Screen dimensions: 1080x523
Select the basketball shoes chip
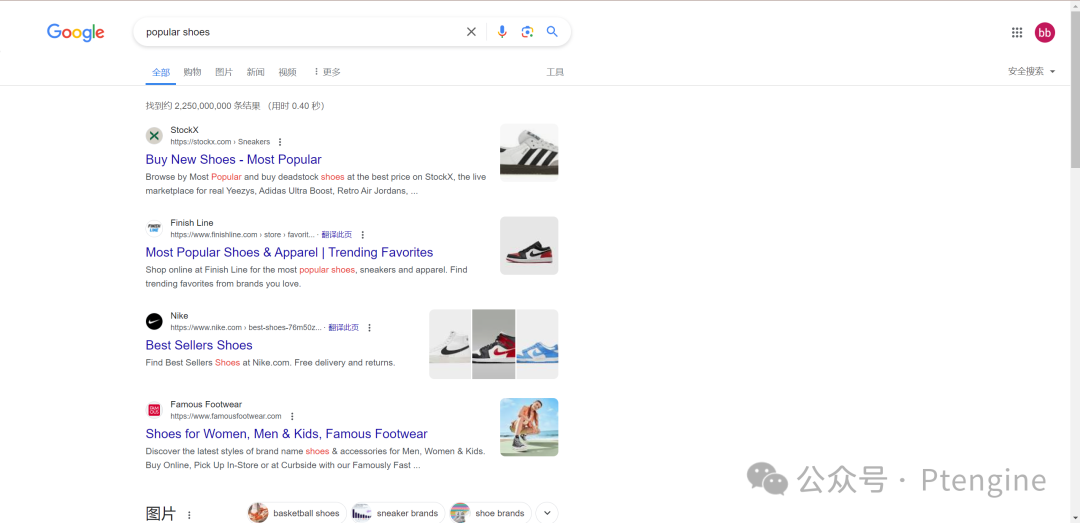(x=297, y=513)
